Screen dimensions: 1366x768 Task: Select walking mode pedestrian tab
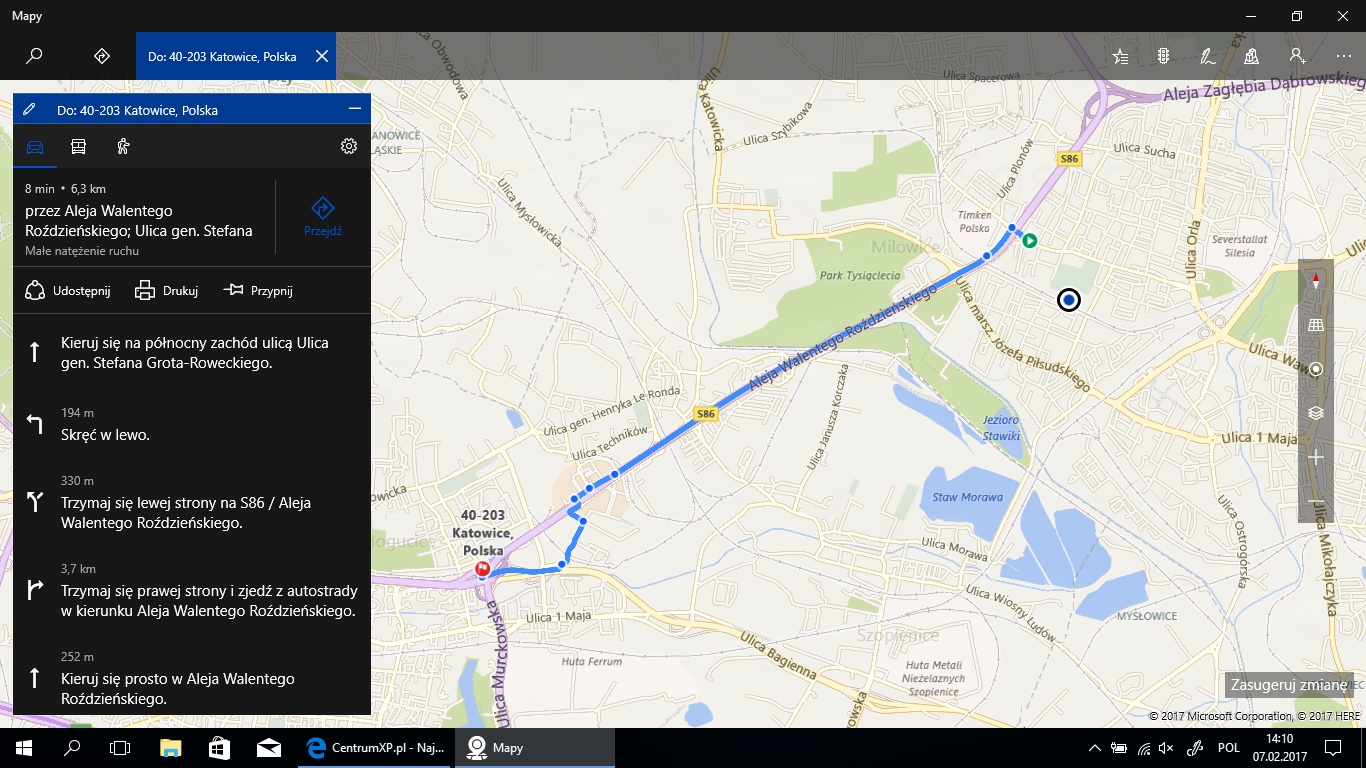coord(123,147)
